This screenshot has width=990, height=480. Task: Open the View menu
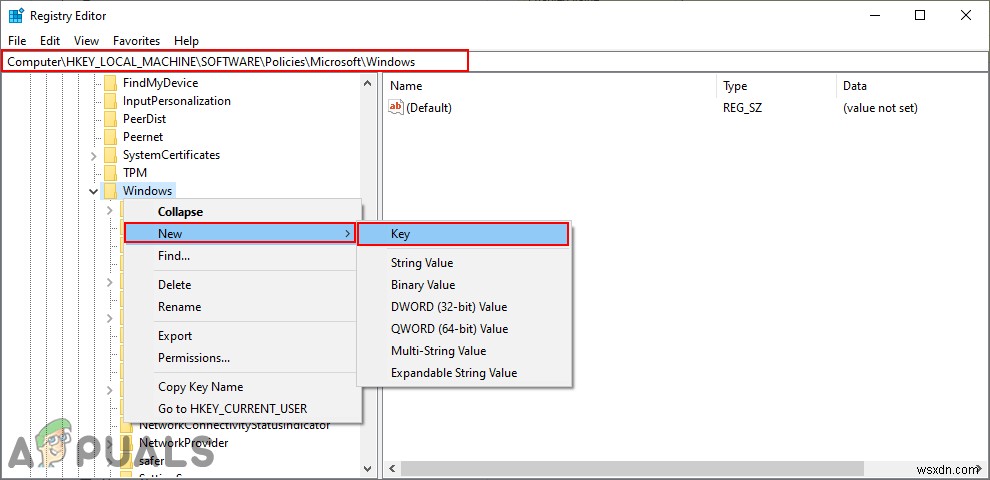click(x=86, y=40)
